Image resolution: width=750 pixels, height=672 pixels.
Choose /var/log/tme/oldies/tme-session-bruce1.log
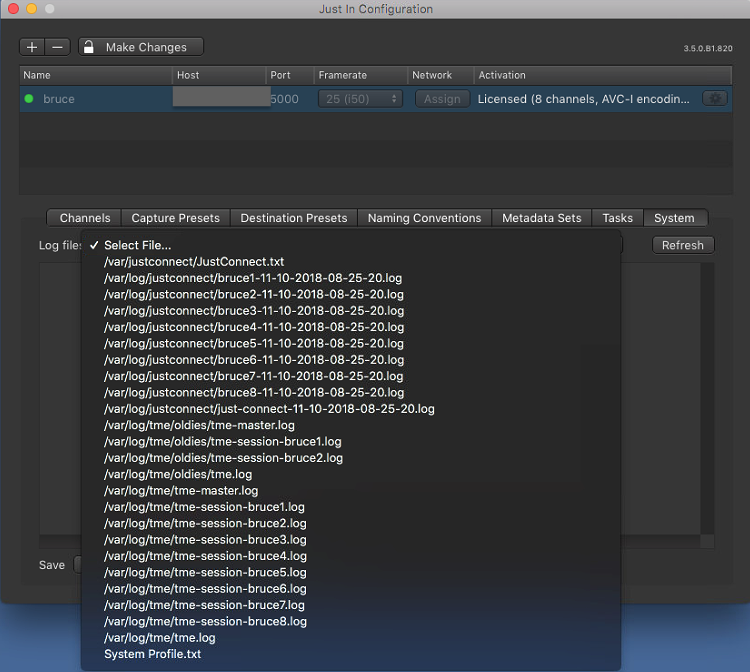351,441
